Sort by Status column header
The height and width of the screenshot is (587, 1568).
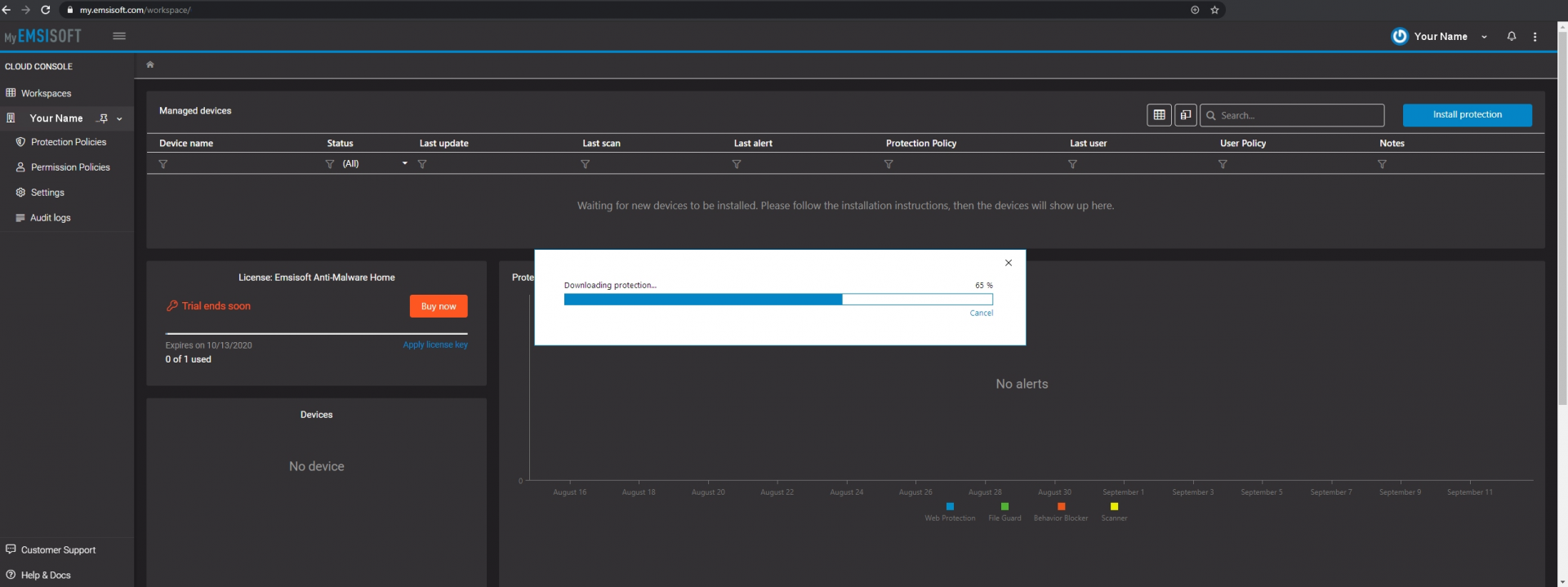pyautogui.click(x=340, y=143)
